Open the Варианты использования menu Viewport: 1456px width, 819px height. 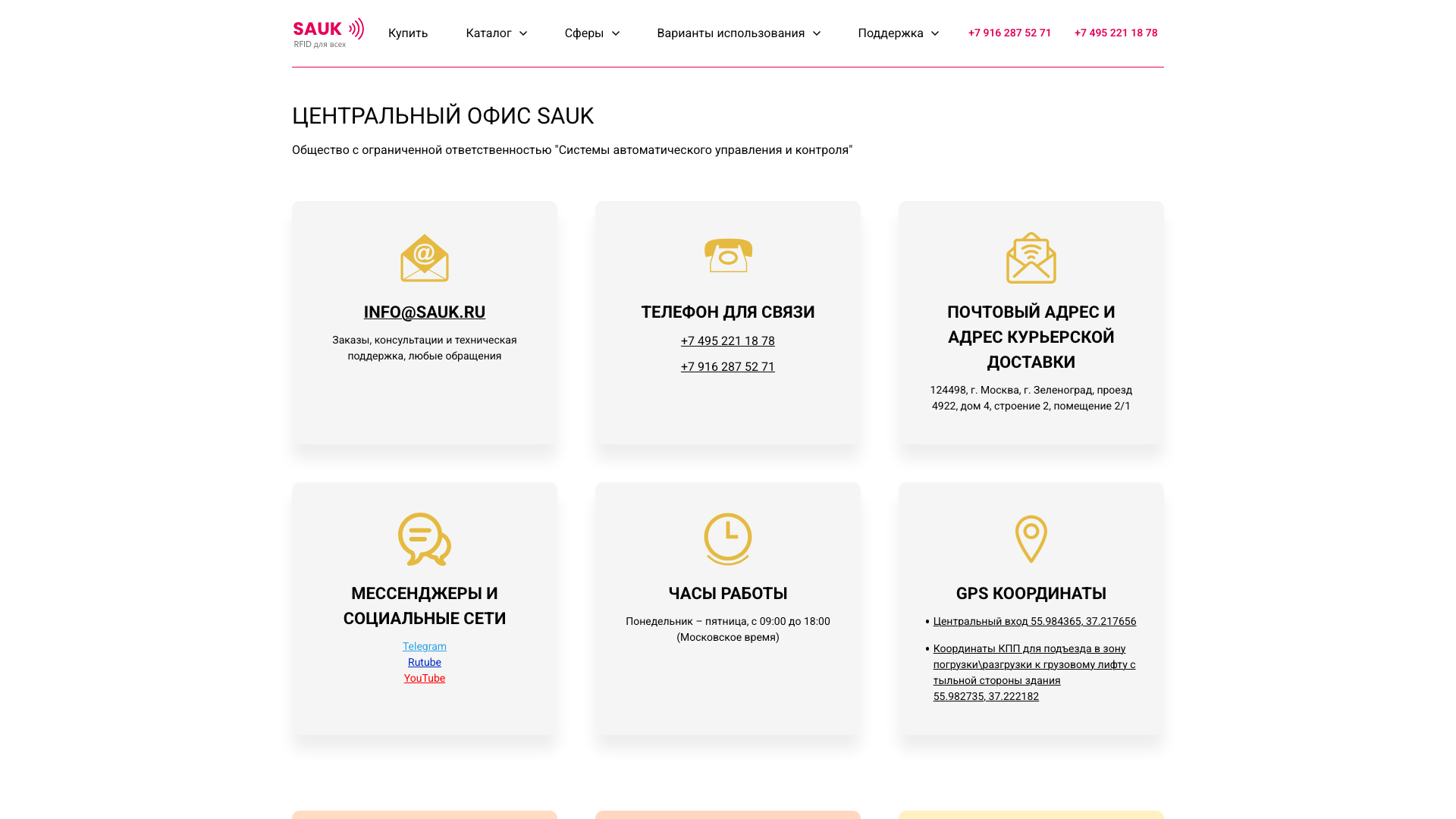coord(730,33)
